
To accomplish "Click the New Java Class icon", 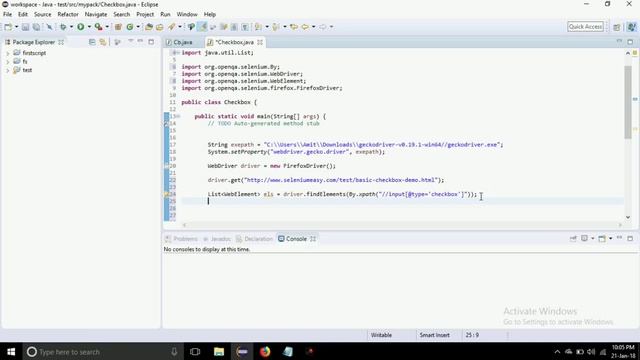I will (x=130, y=27).
